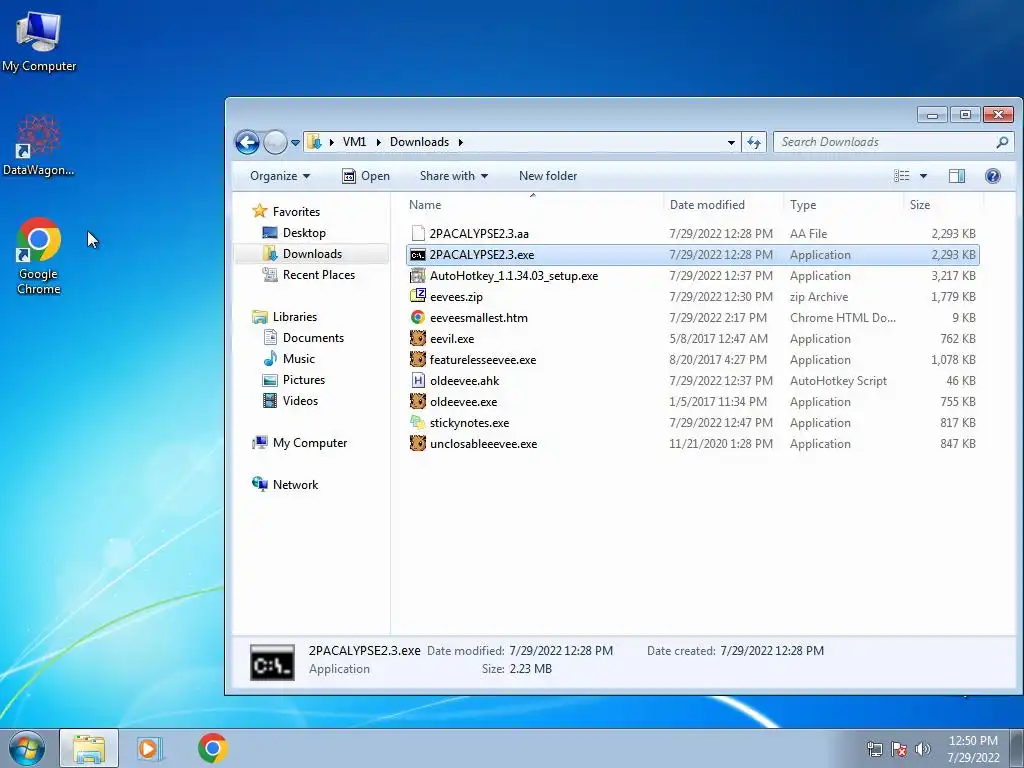Select the 2PACALYPSE2.3.exe file icon
Screen dimensions: 1024x768
click(x=418, y=255)
